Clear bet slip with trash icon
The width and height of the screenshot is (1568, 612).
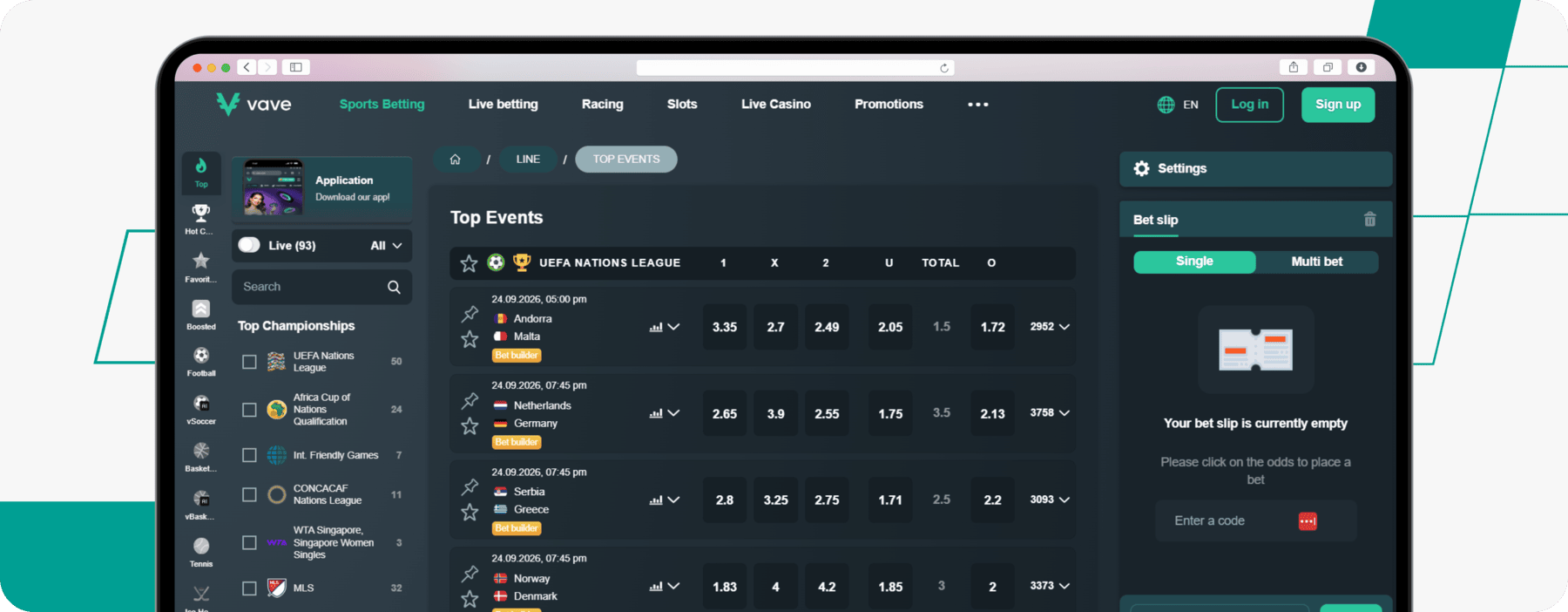coord(1369,220)
